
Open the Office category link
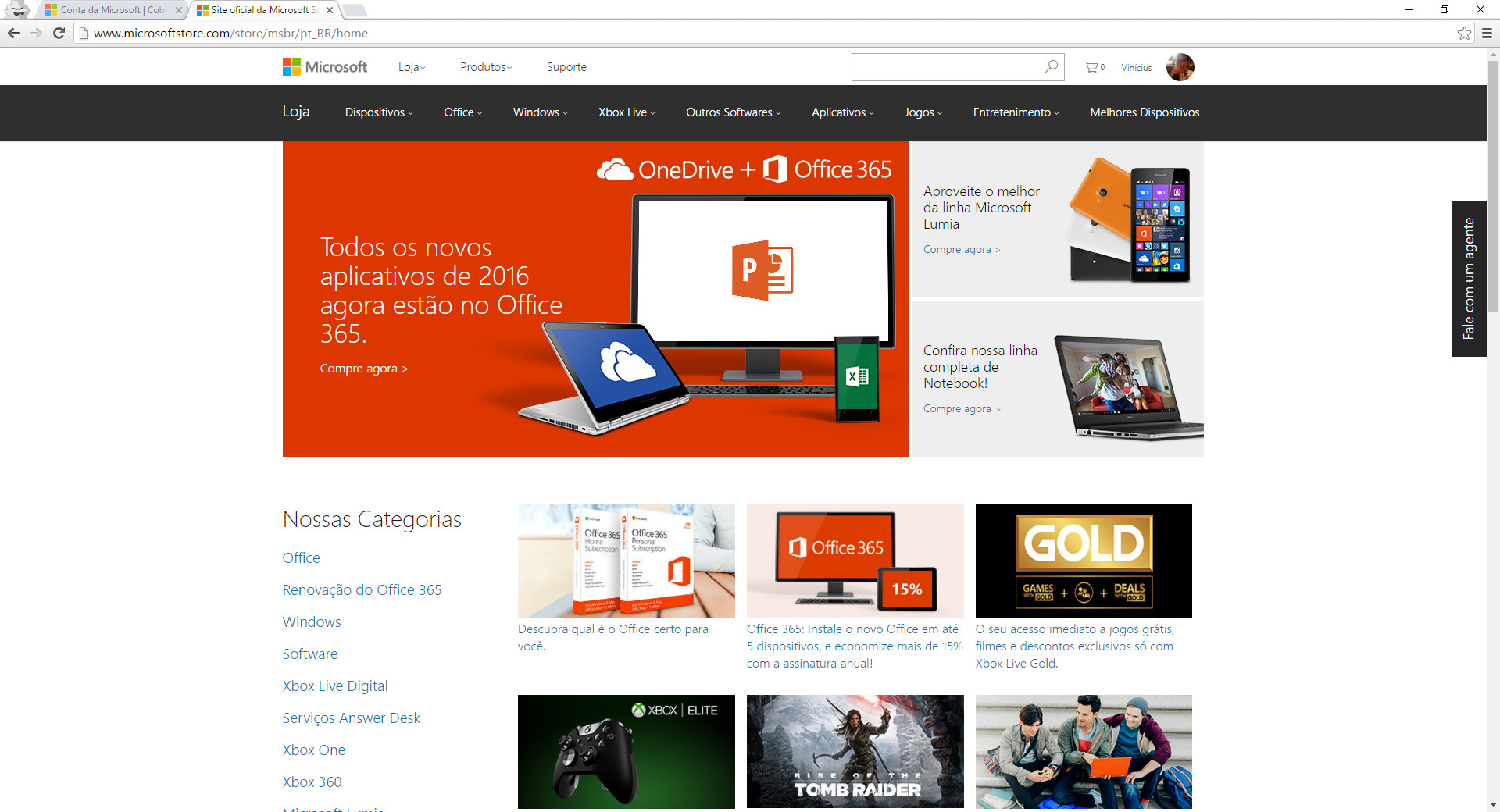pos(302,558)
